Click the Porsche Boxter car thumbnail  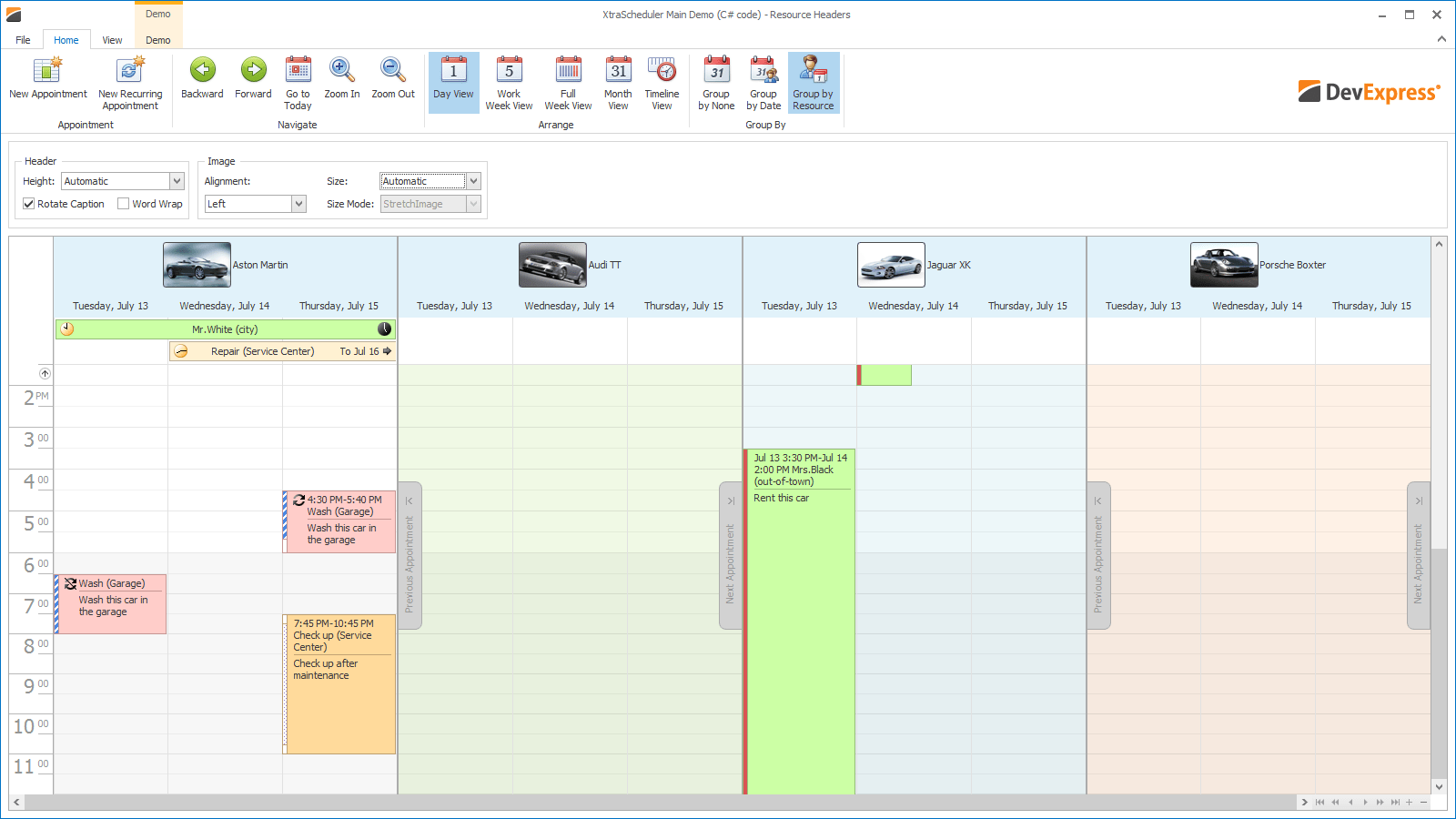[x=1224, y=265]
